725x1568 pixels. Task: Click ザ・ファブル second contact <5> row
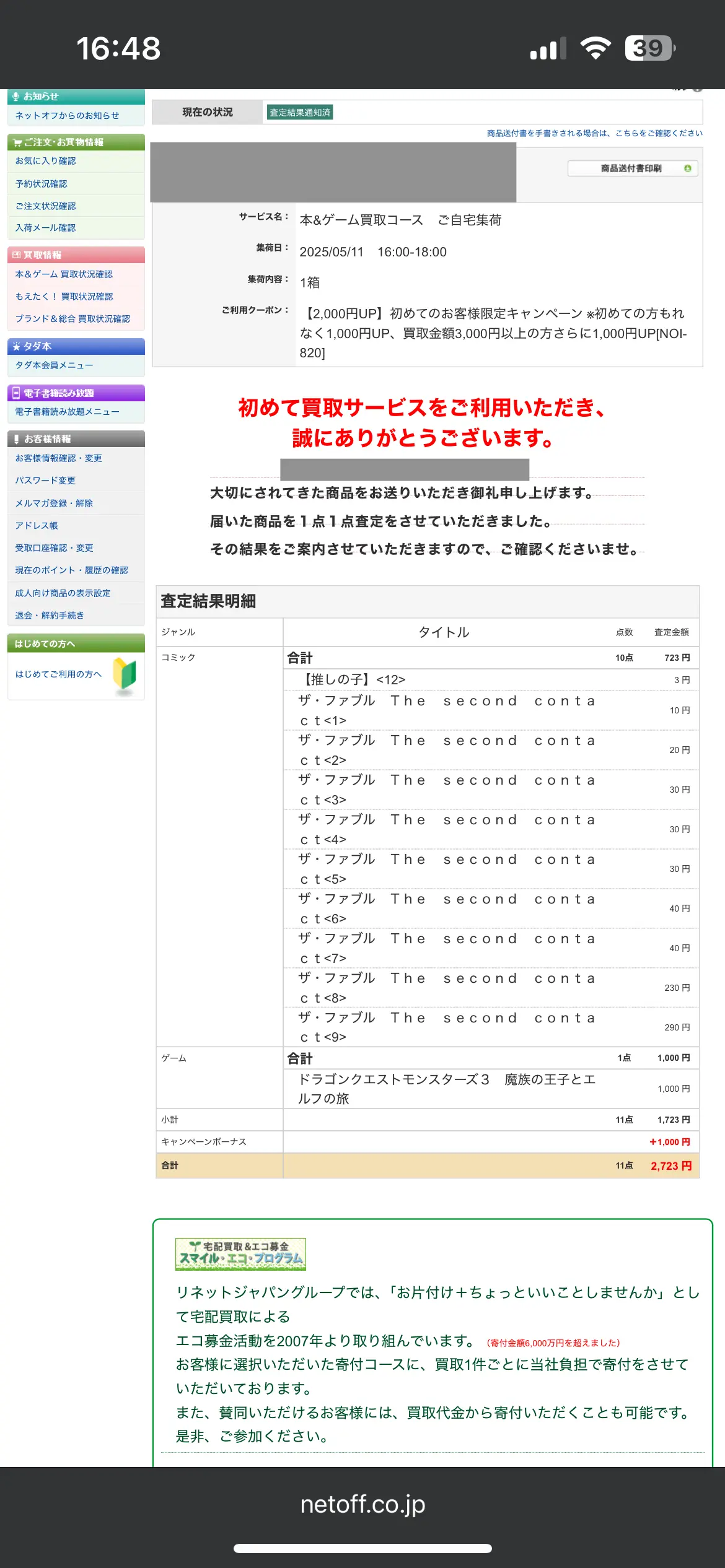coord(491,869)
